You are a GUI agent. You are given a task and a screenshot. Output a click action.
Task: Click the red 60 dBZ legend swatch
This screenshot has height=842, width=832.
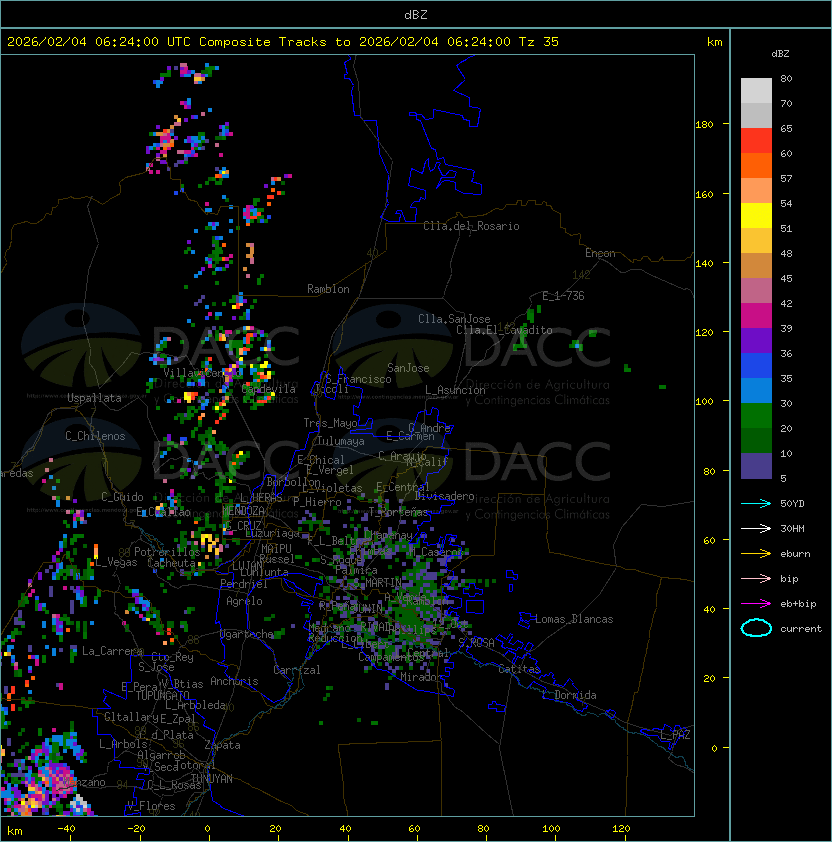[756, 141]
